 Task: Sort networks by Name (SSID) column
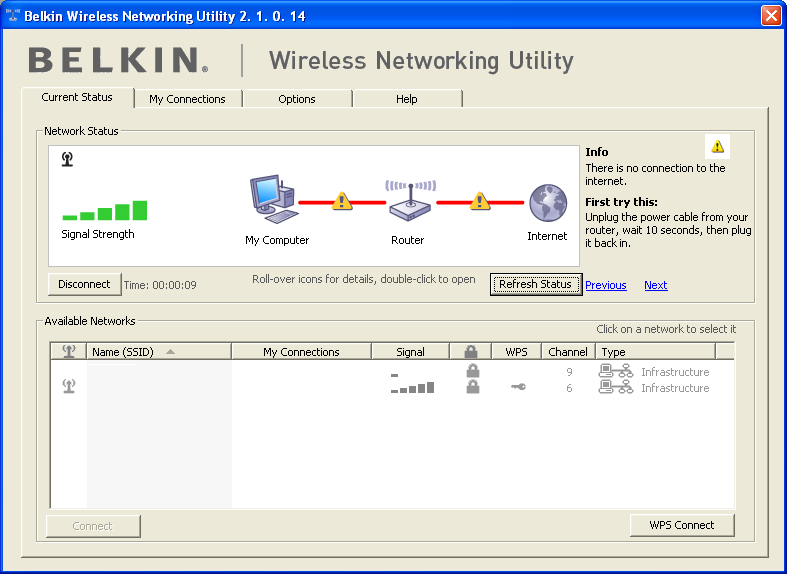(159, 351)
